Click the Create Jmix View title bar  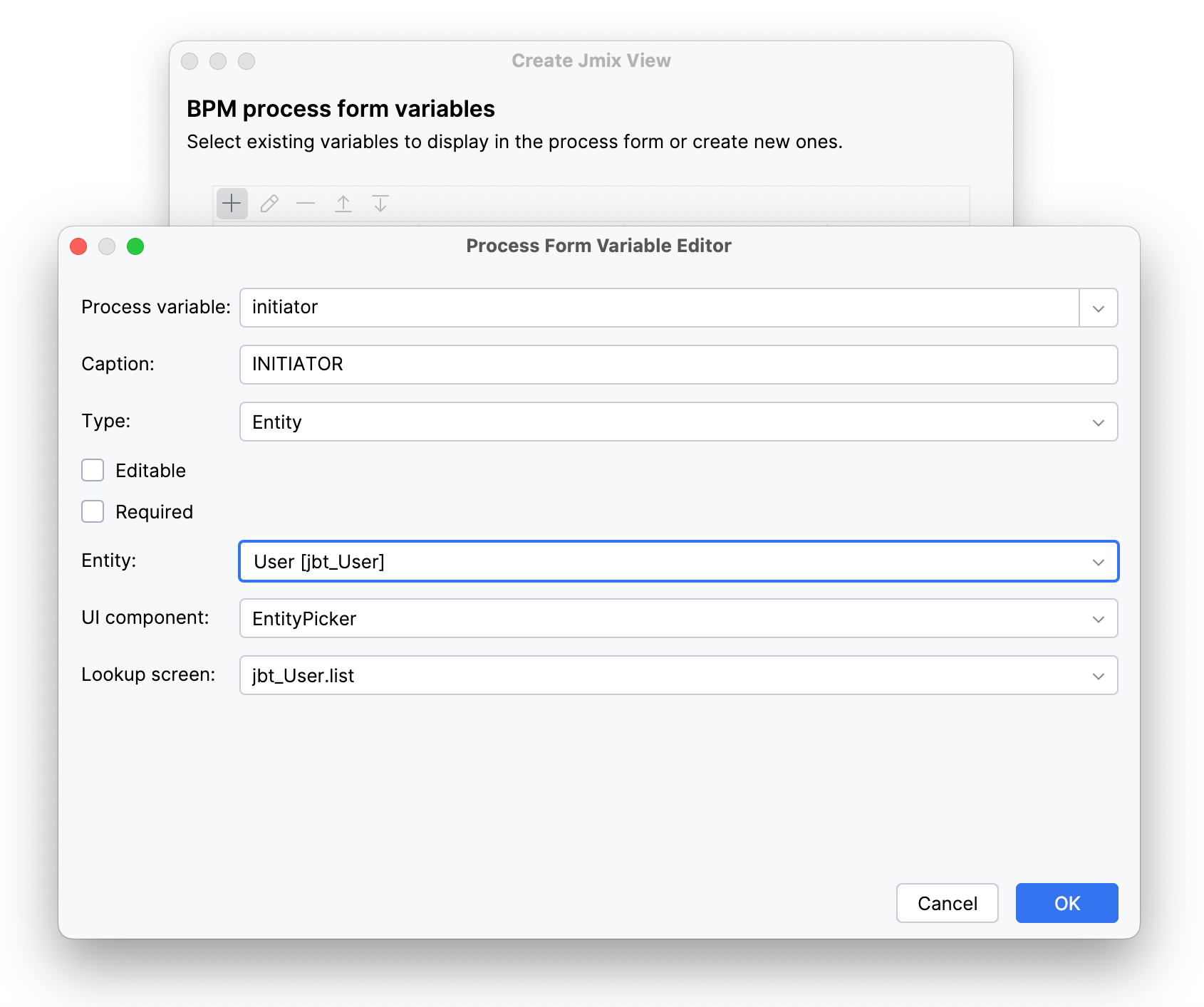point(591,61)
